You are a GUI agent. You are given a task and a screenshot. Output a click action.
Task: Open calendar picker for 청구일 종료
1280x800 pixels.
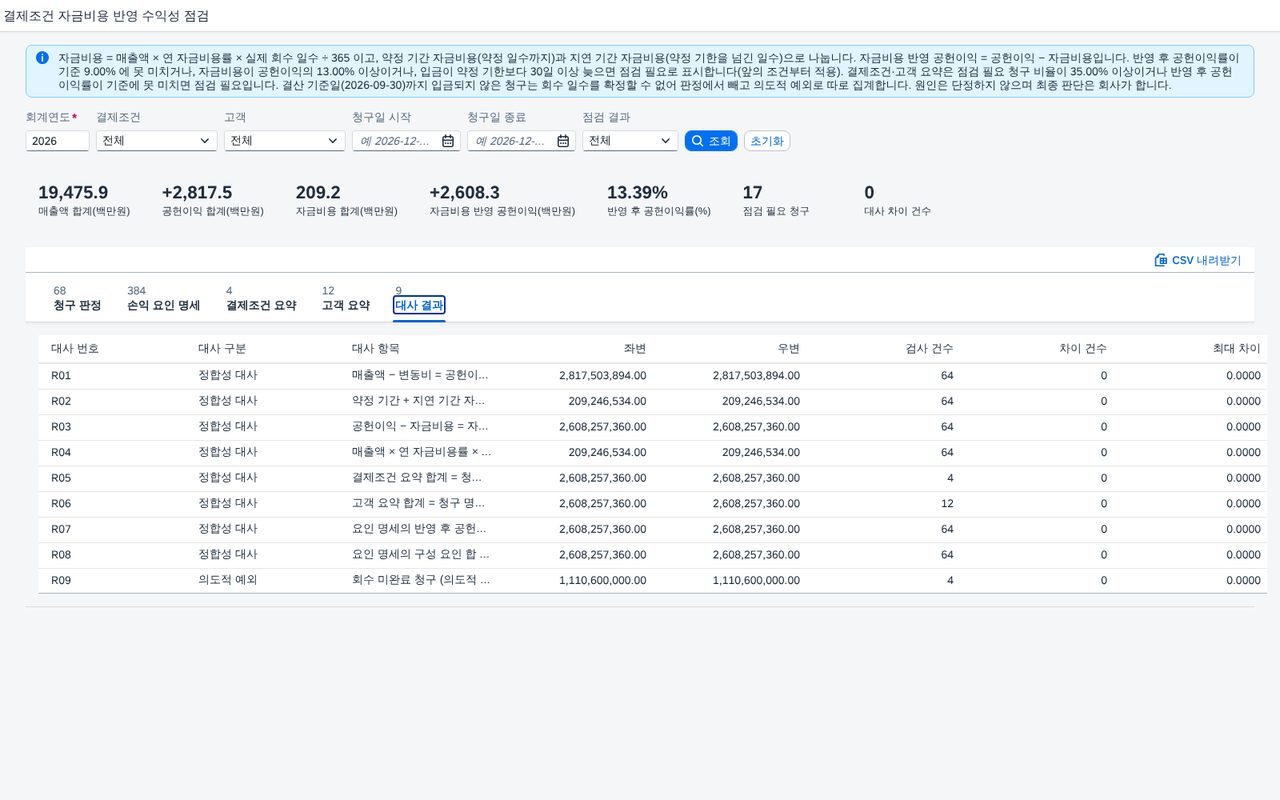click(x=562, y=141)
